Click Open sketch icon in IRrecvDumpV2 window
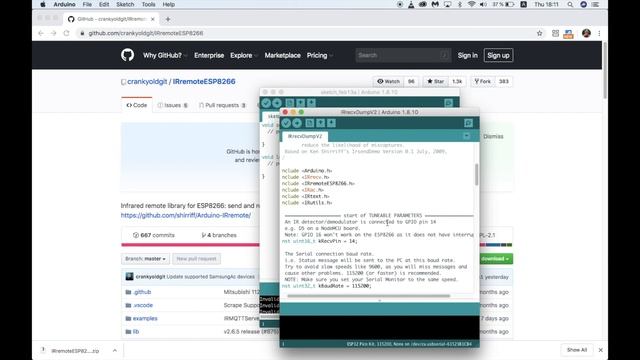Screen dimensions: 640x360 (x=320, y=123)
